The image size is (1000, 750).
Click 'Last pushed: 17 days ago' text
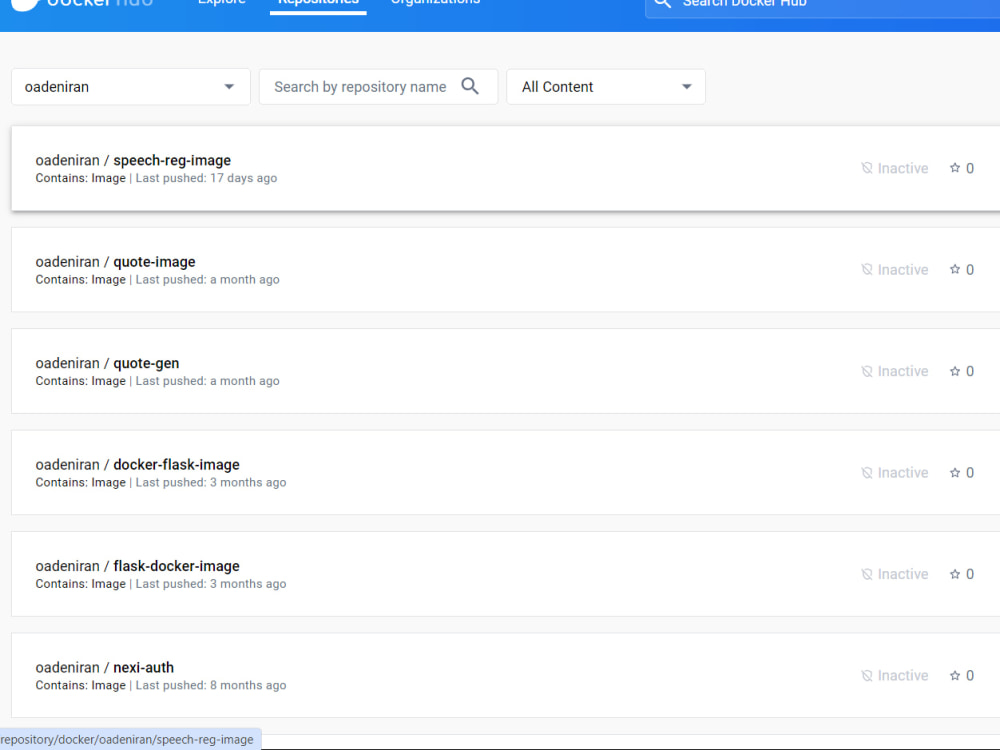(207, 178)
